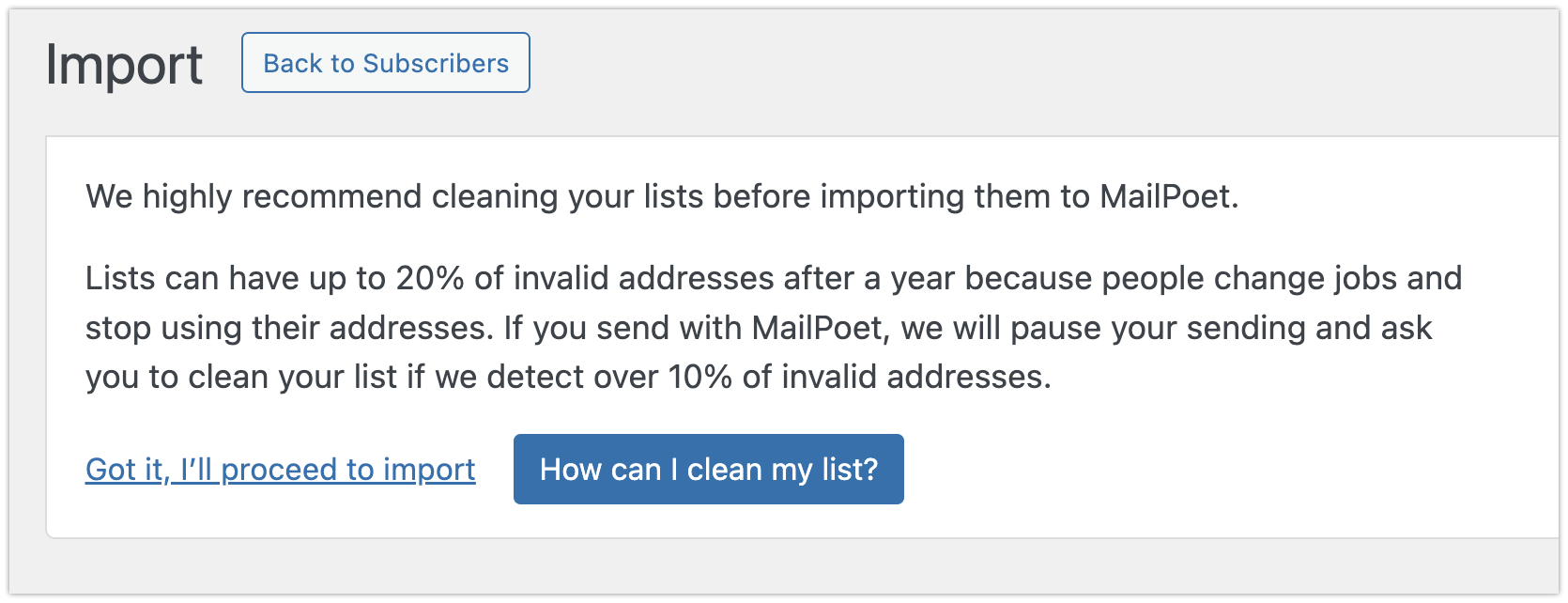This screenshot has height=603, width=1568.
Task: Click the Back to Subscribers button
Action: click(x=386, y=63)
